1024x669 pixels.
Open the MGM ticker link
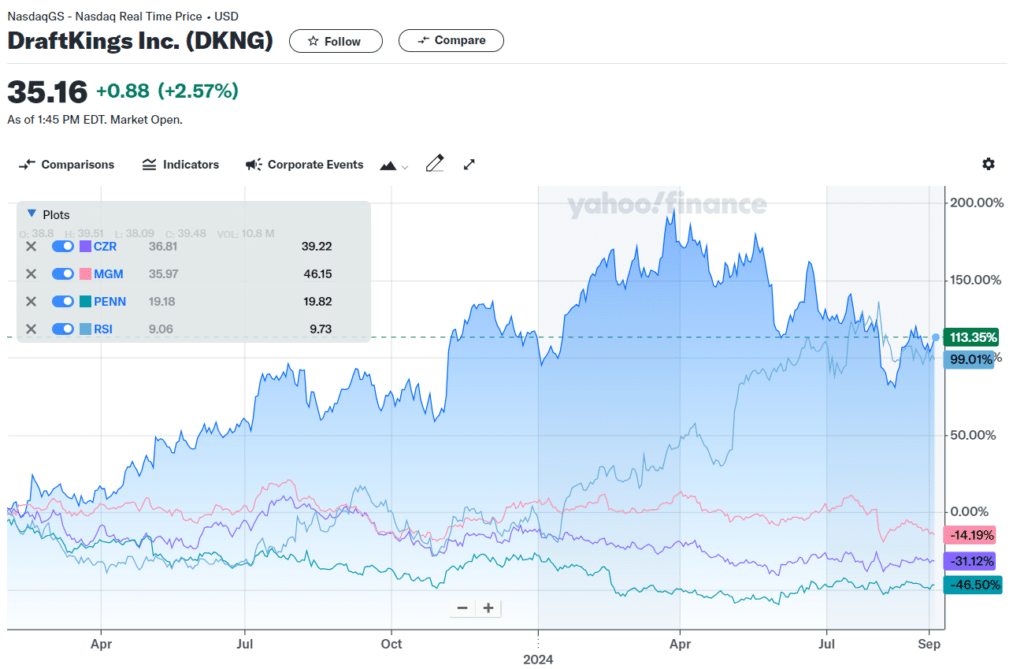point(108,274)
